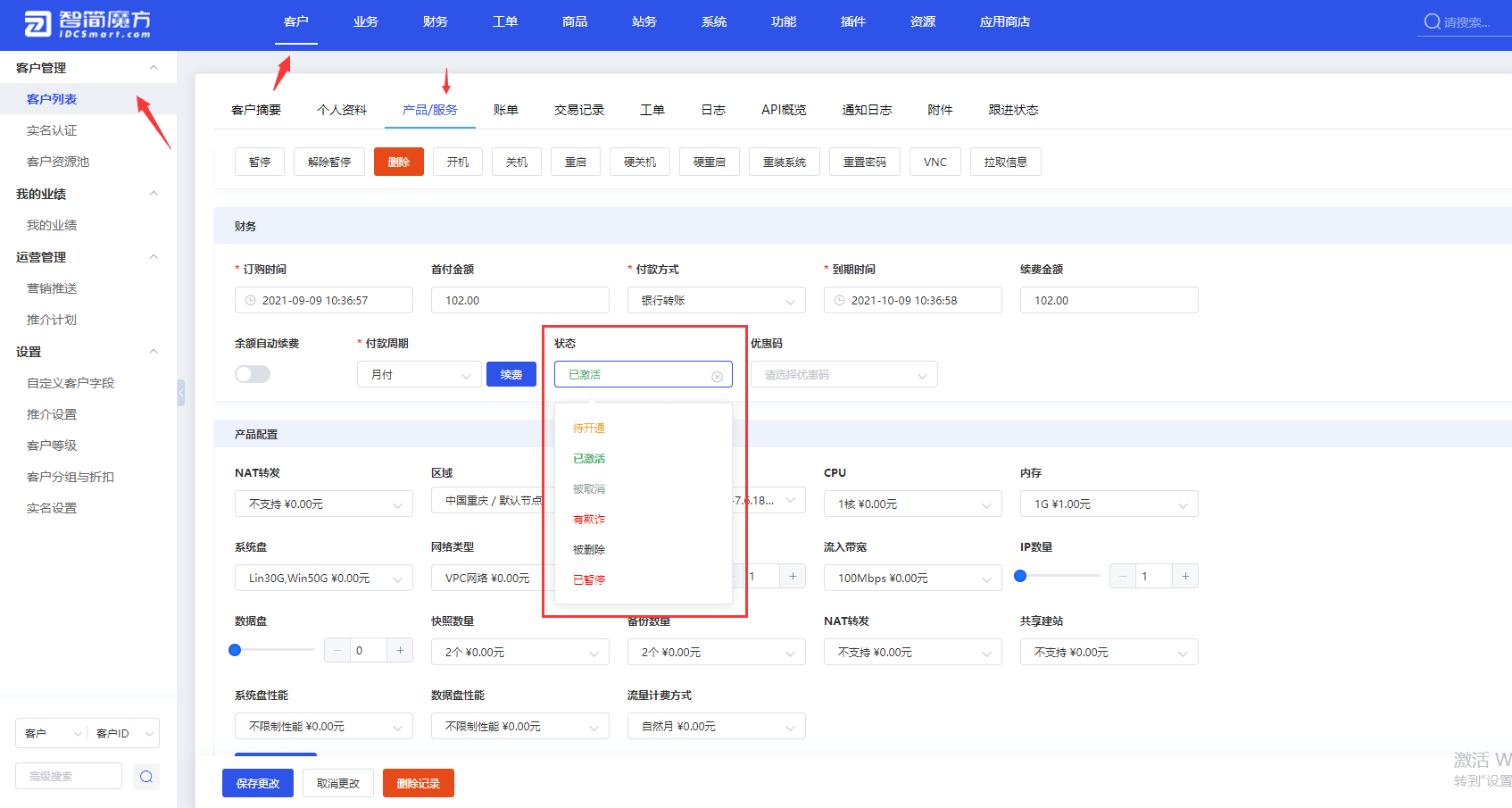Click the 取消更改 button

[338, 783]
